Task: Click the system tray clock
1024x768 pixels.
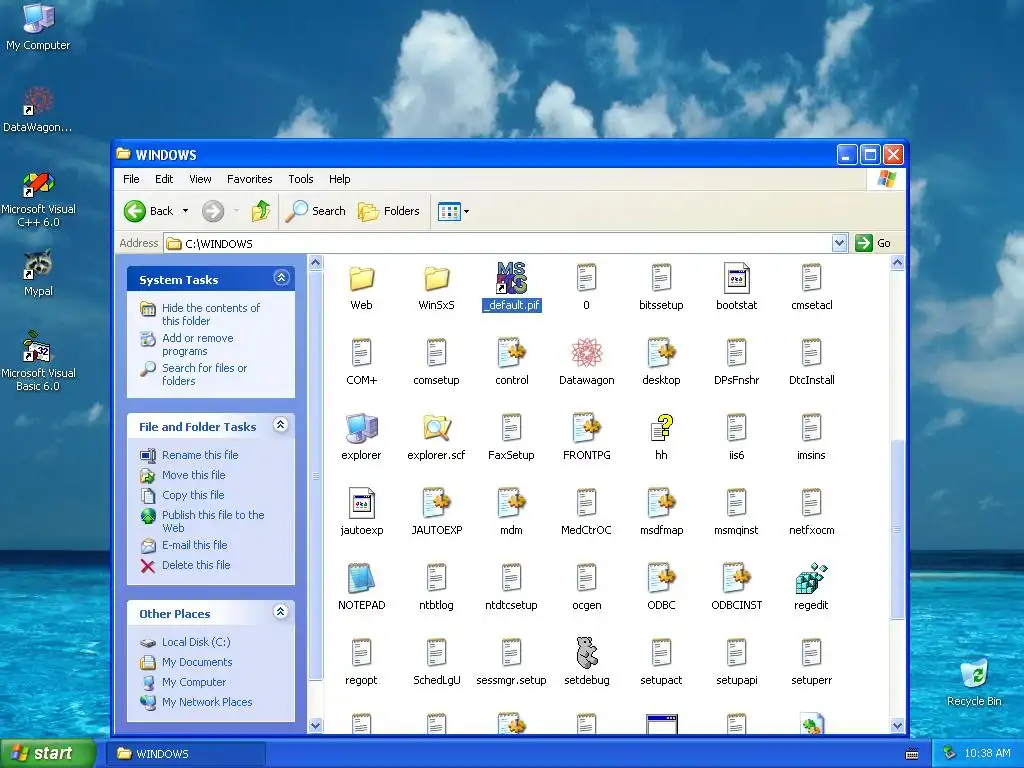Action: tap(987, 754)
